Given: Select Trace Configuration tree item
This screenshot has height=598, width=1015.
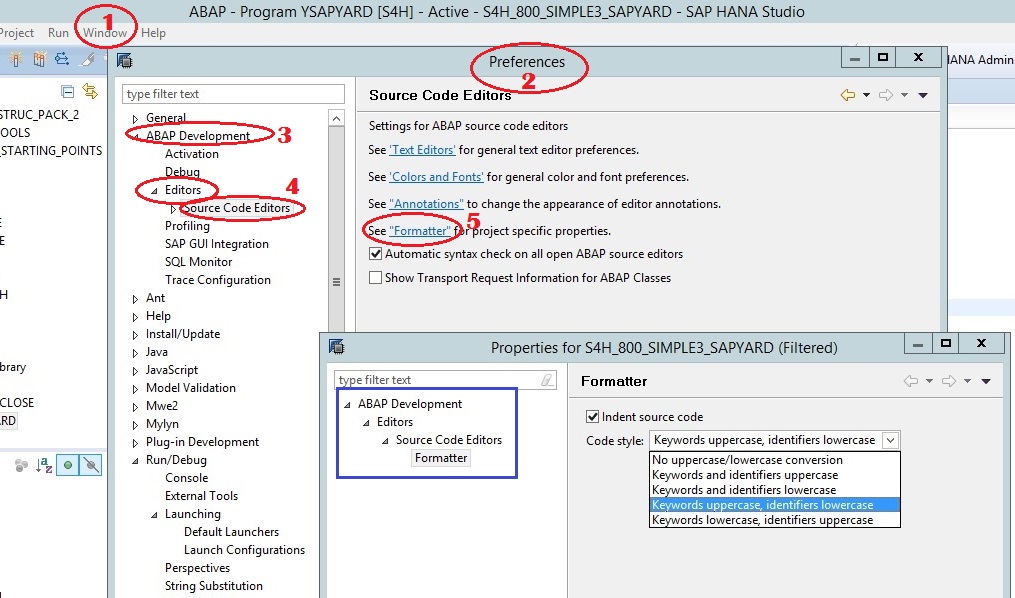Looking at the screenshot, I should (x=218, y=280).
